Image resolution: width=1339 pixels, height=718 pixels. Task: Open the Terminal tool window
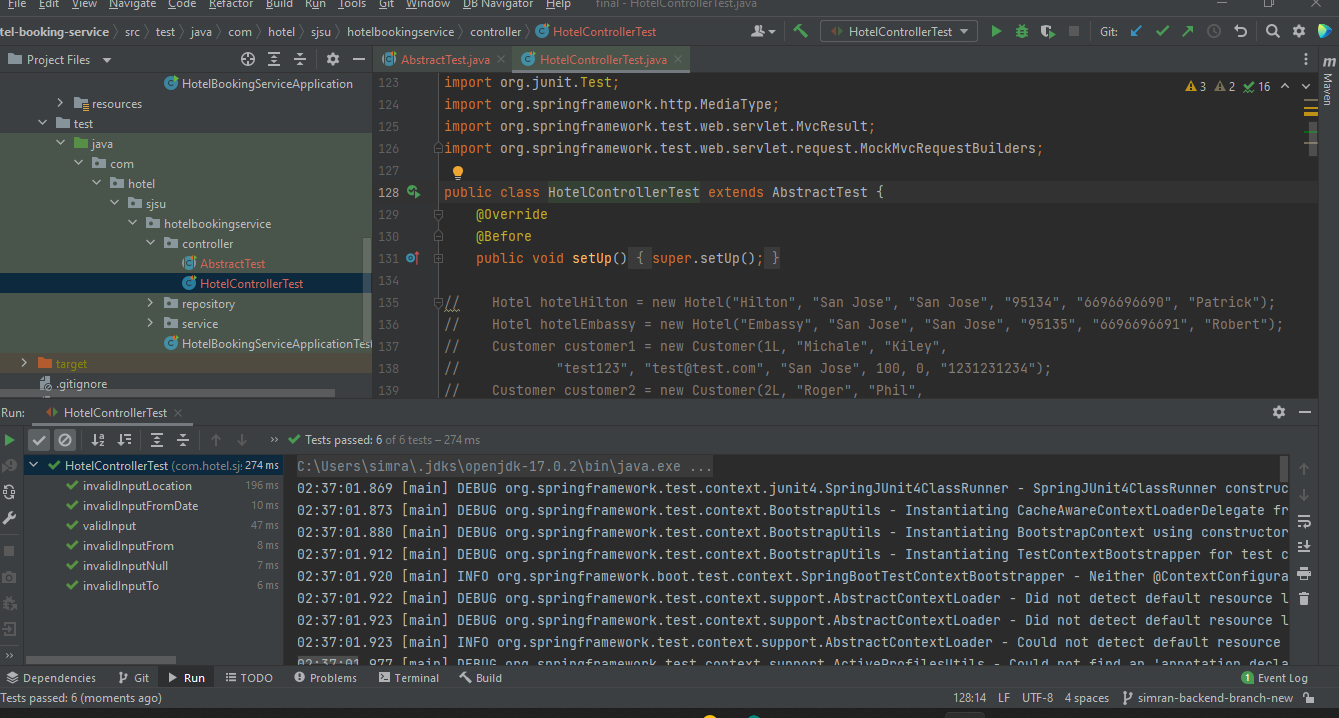click(408, 677)
